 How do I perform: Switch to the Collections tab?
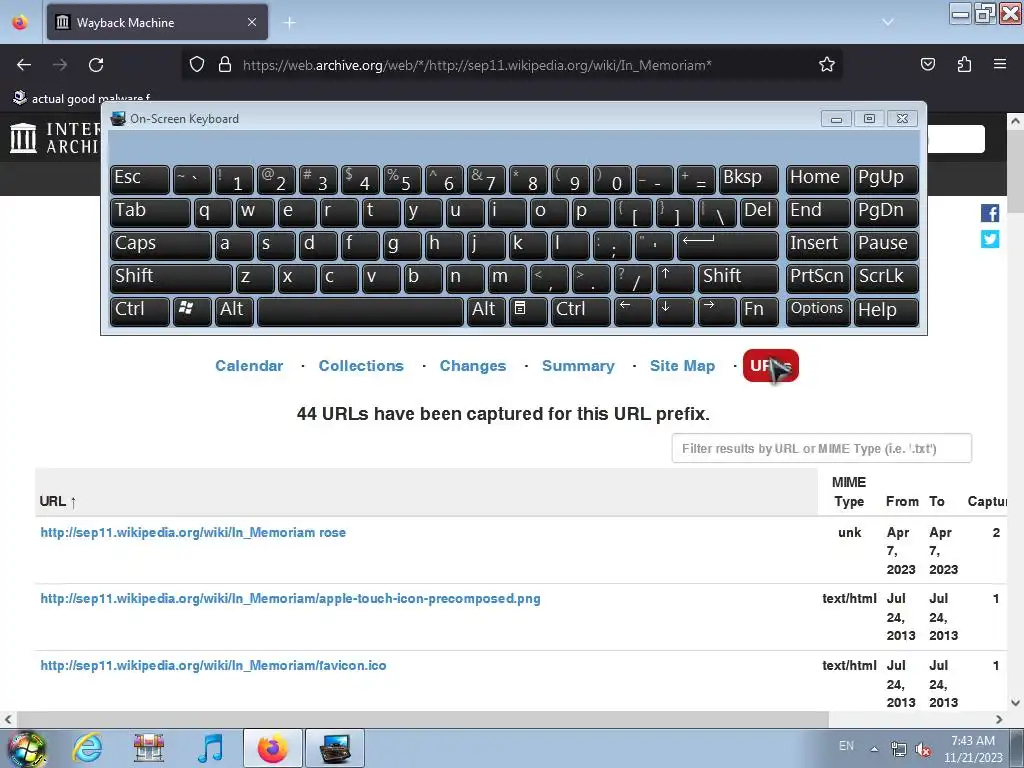pyautogui.click(x=361, y=366)
